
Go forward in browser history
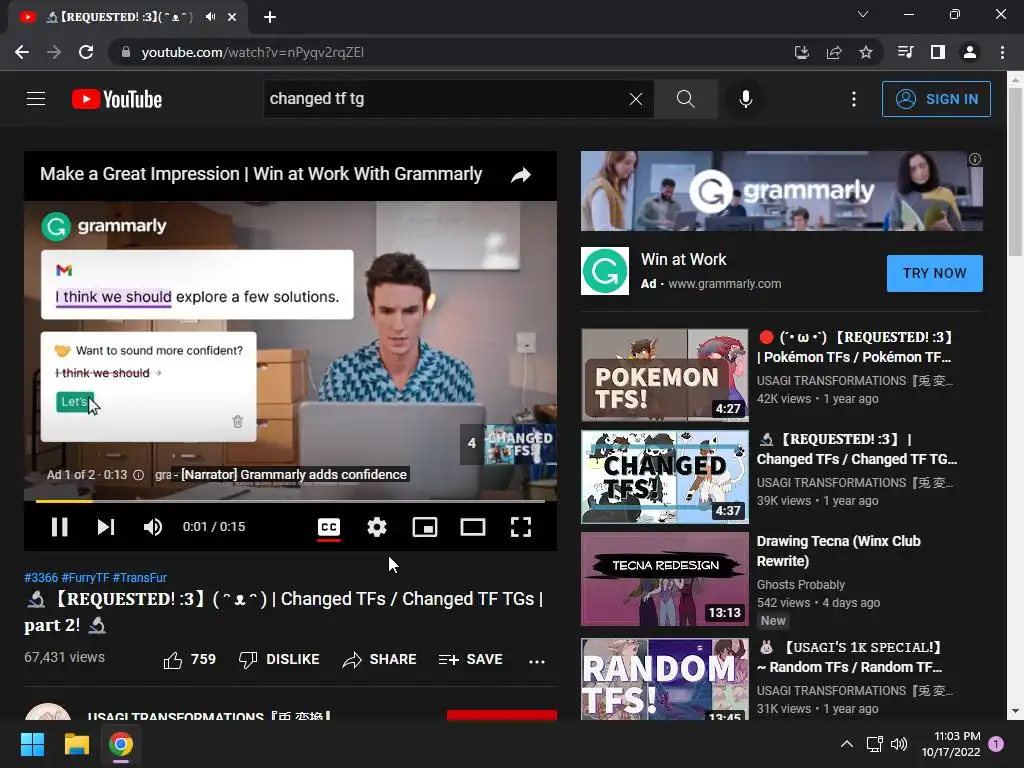click(54, 52)
